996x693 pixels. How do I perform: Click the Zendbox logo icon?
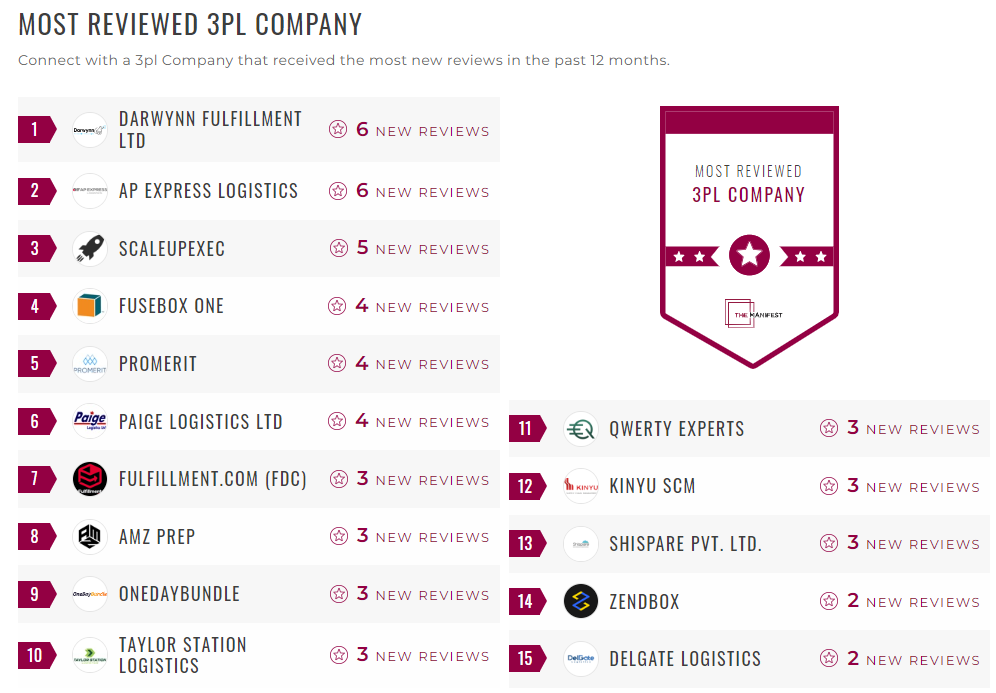click(581, 601)
